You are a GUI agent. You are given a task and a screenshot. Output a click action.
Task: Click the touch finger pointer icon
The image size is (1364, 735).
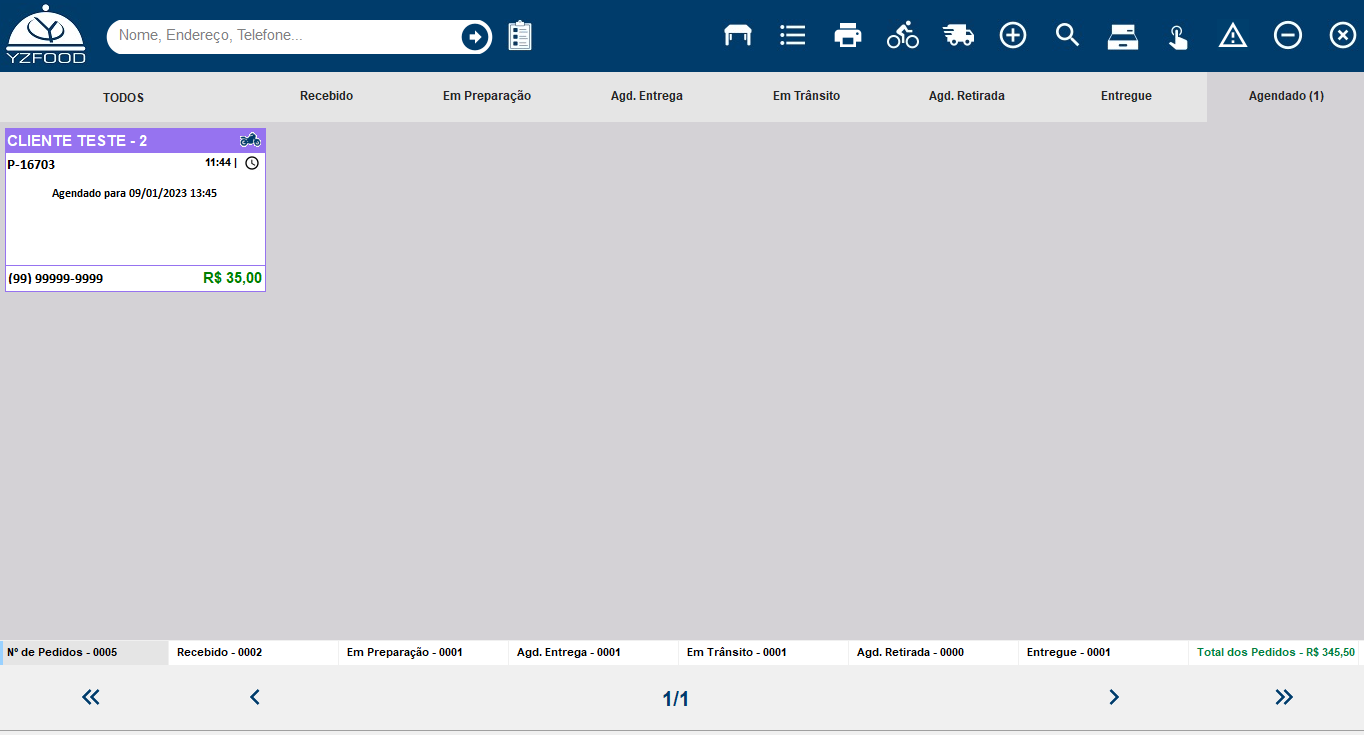click(1178, 37)
